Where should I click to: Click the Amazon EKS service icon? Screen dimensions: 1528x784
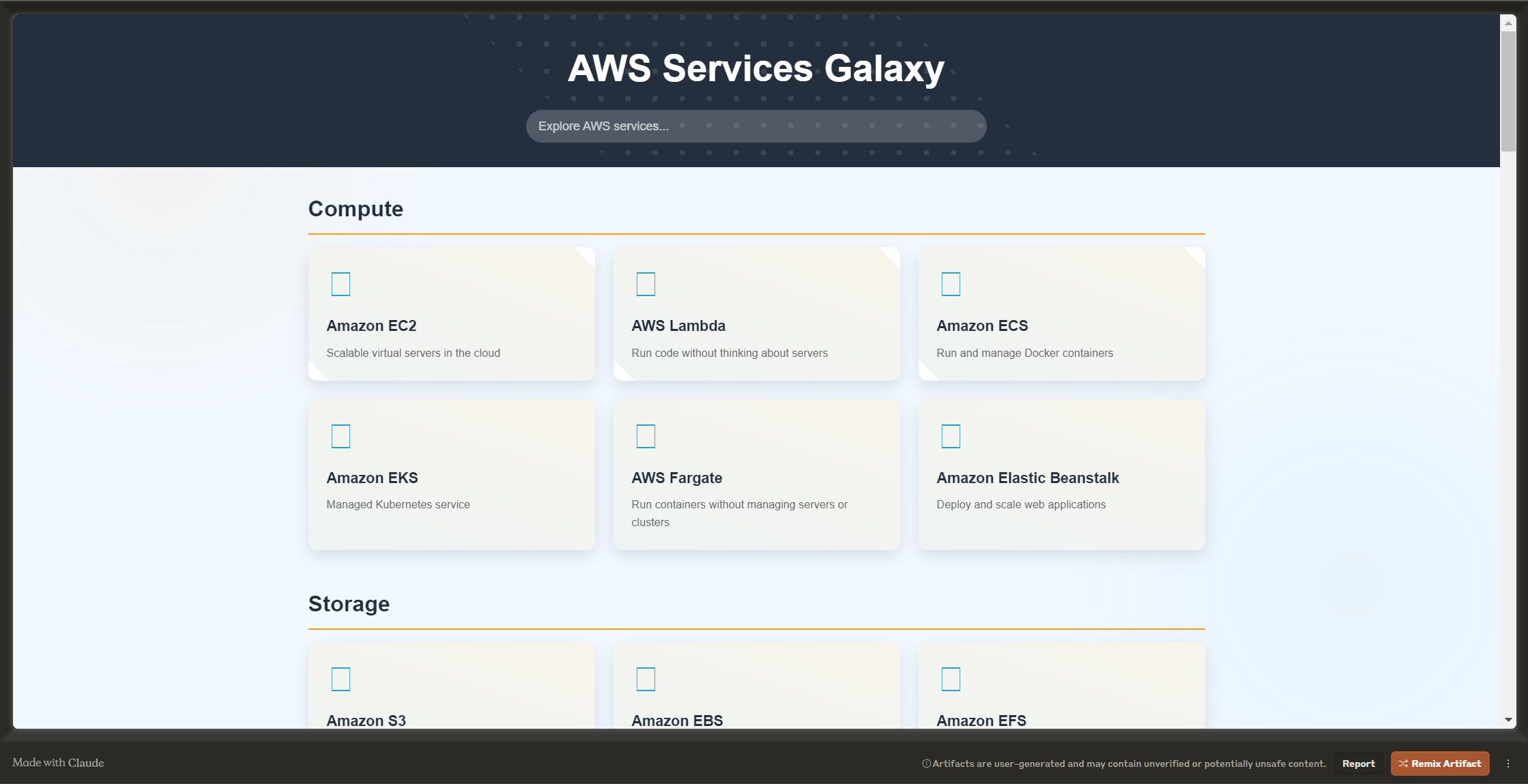pos(341,436)
